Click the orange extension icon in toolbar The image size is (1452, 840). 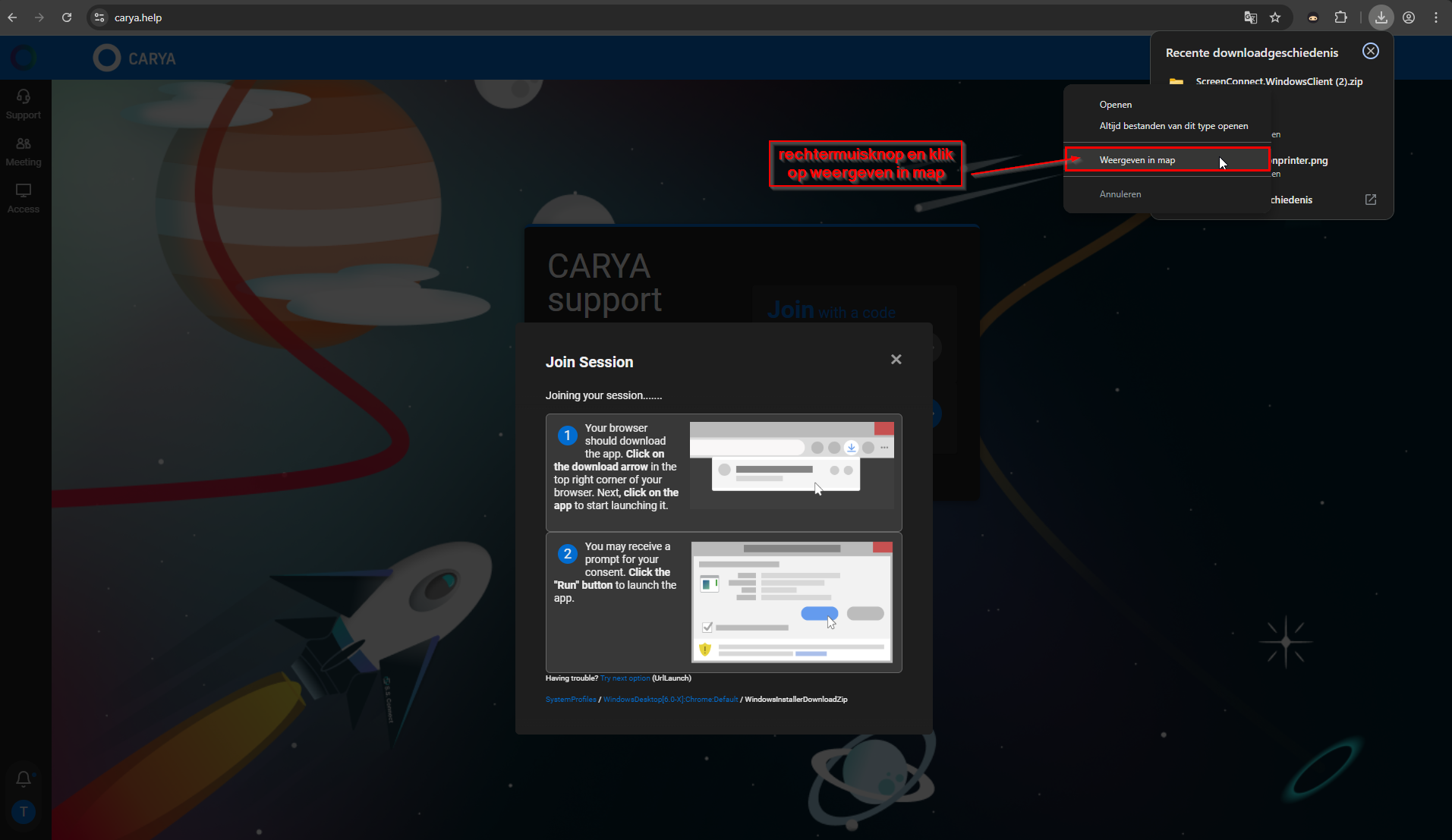point(1313,17)
